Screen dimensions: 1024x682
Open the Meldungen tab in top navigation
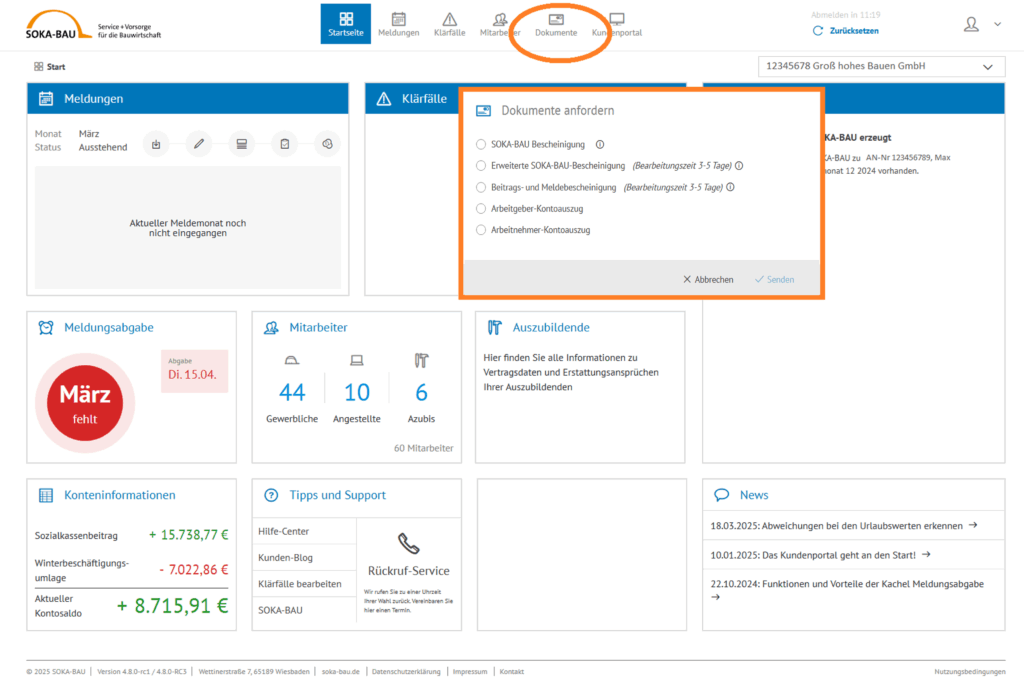[398, 24]
